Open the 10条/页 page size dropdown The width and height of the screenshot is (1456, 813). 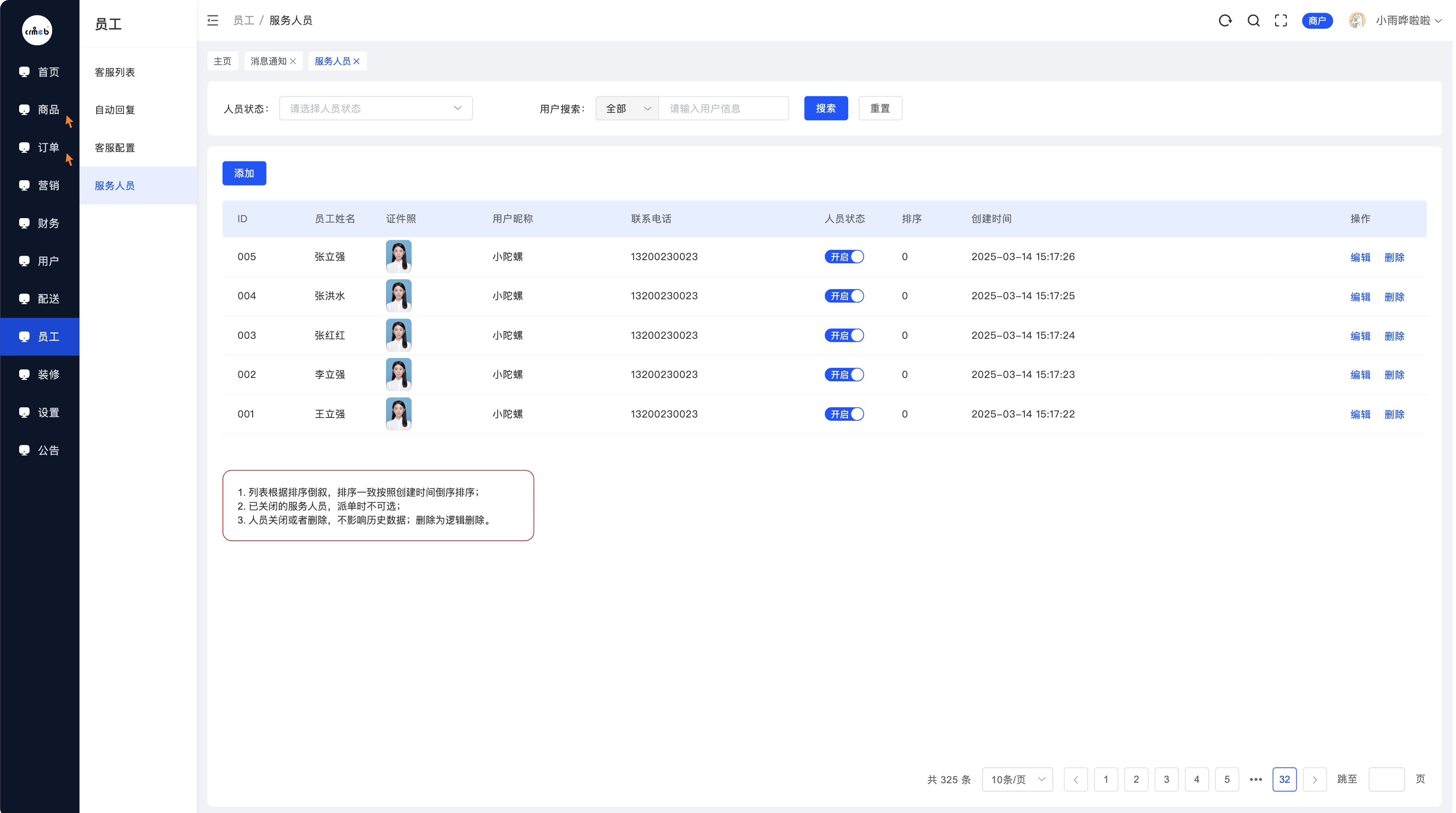click(1017, 780)
